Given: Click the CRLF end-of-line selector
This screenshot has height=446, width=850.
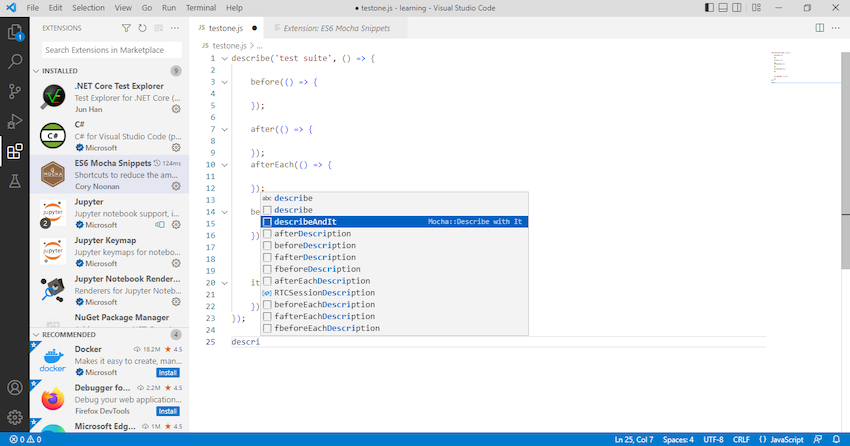Looking at the screenshot, I should [x=741, y=439].
